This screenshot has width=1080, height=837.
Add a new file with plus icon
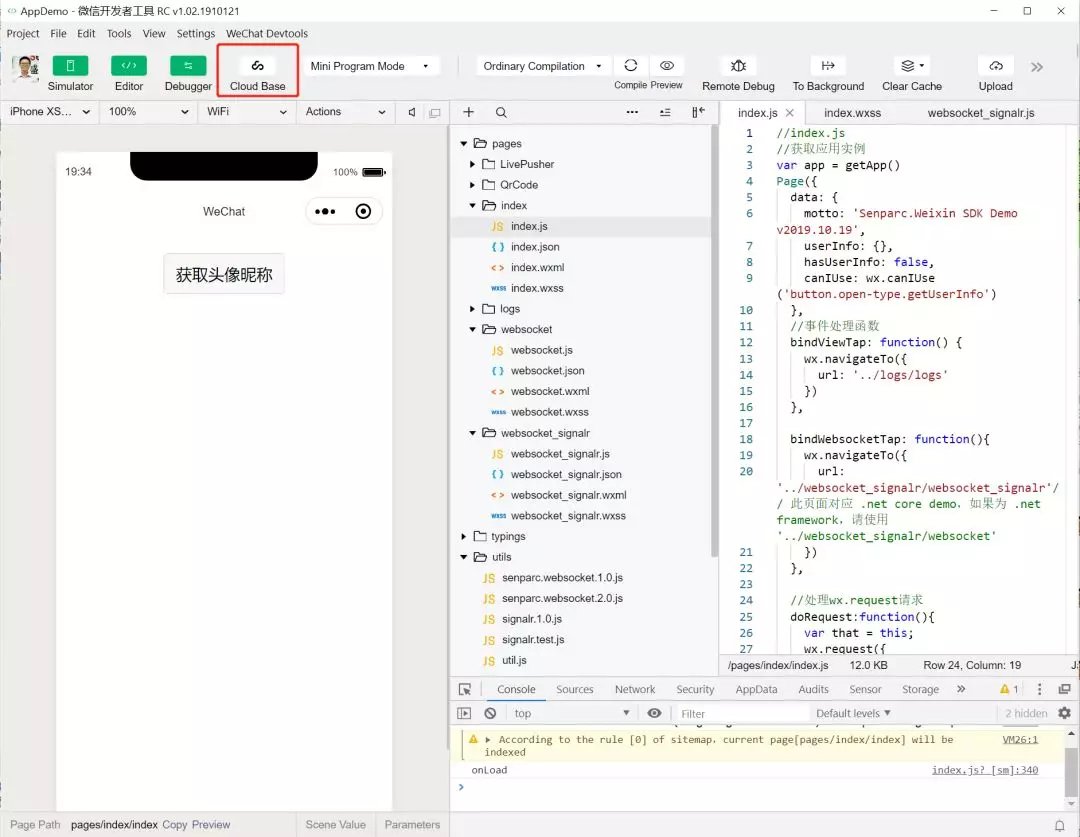tap(468, 112)
